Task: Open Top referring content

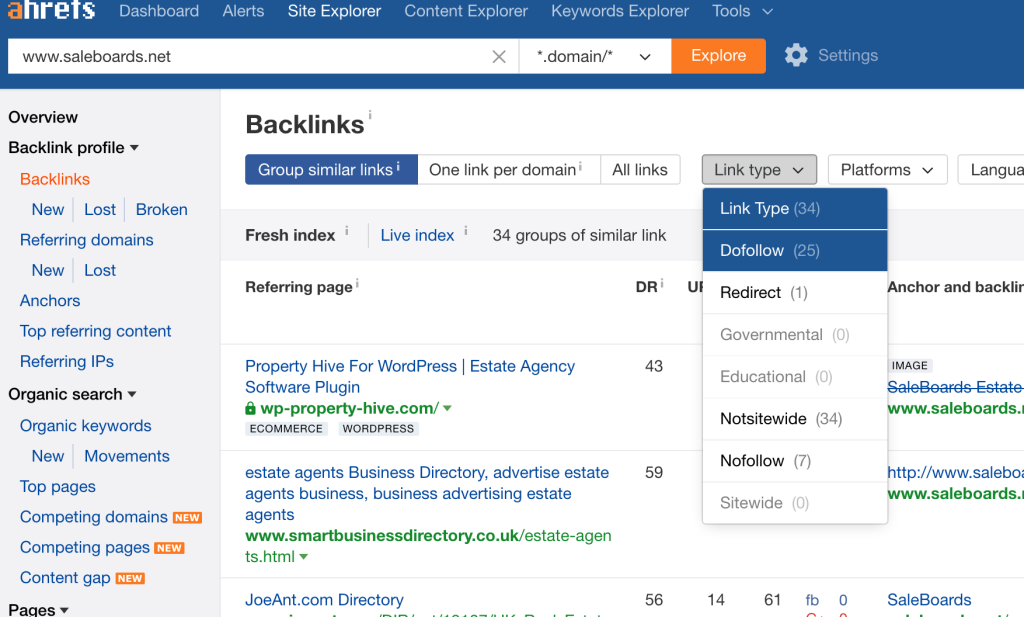Action: pos(95,331)
